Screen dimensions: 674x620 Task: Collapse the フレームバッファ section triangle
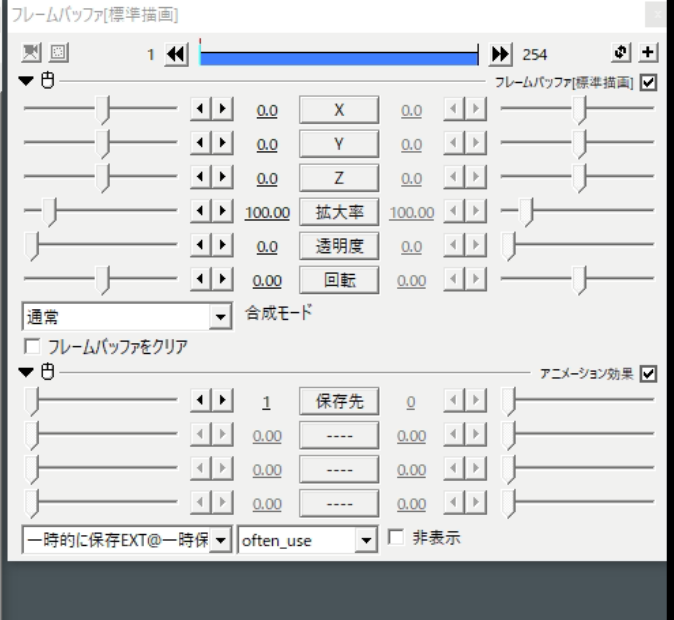[26, 81]
